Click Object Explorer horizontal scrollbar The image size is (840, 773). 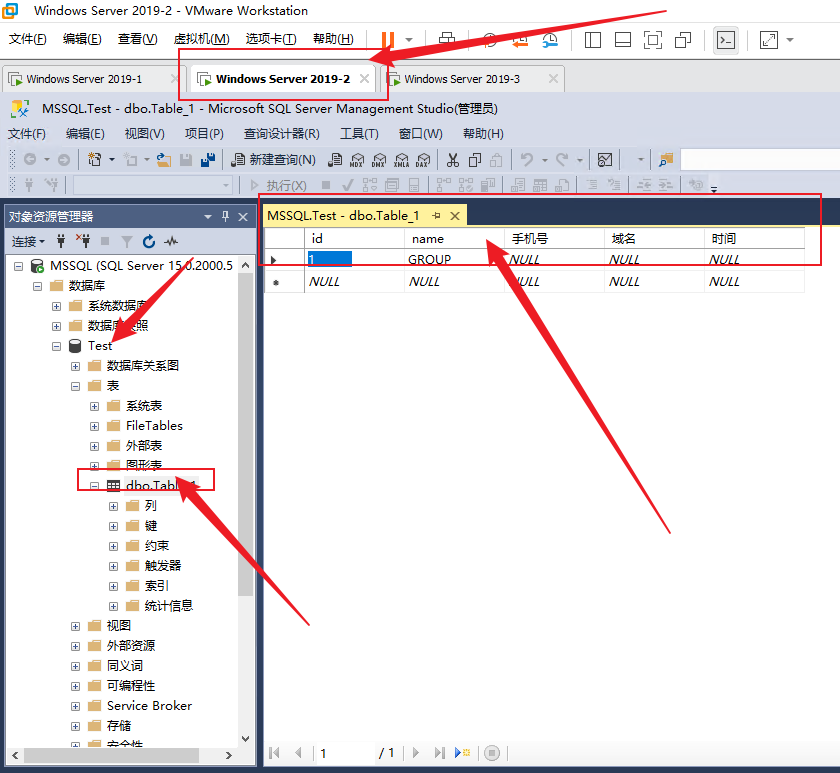[x=111, y=755]
